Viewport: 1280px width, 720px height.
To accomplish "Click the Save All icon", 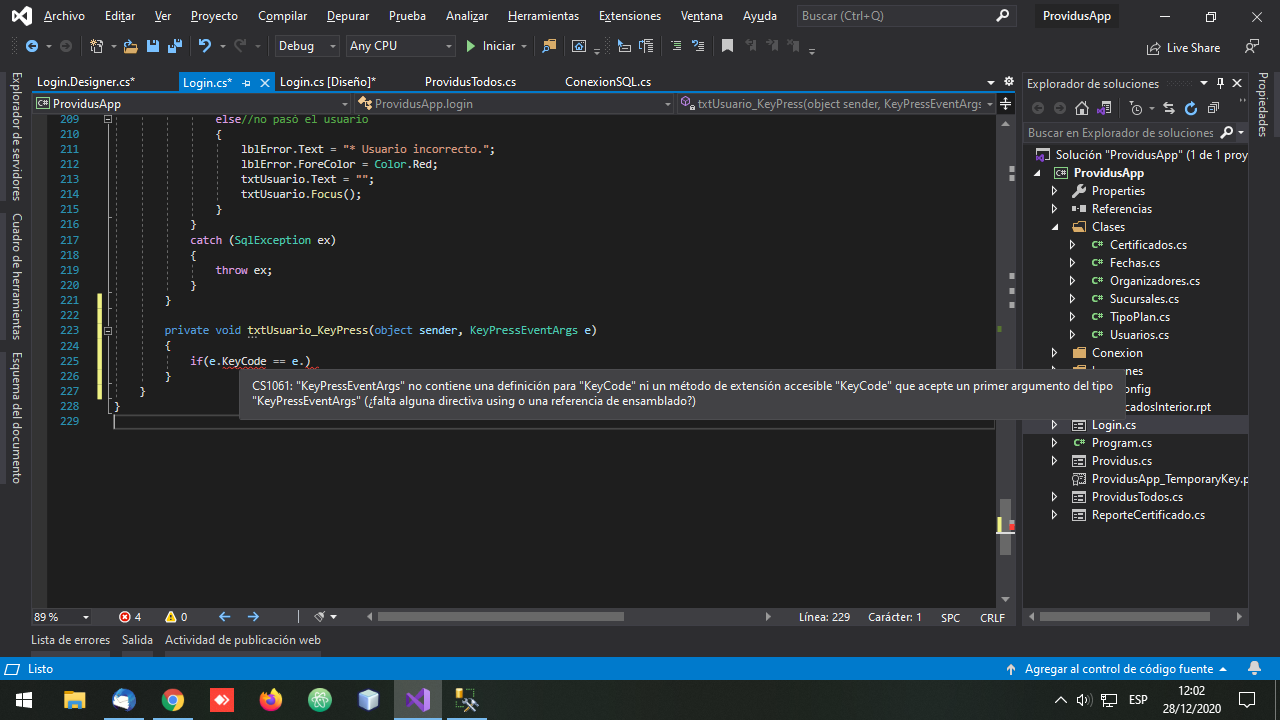I will pyautogui.click(x=175, y=46).
